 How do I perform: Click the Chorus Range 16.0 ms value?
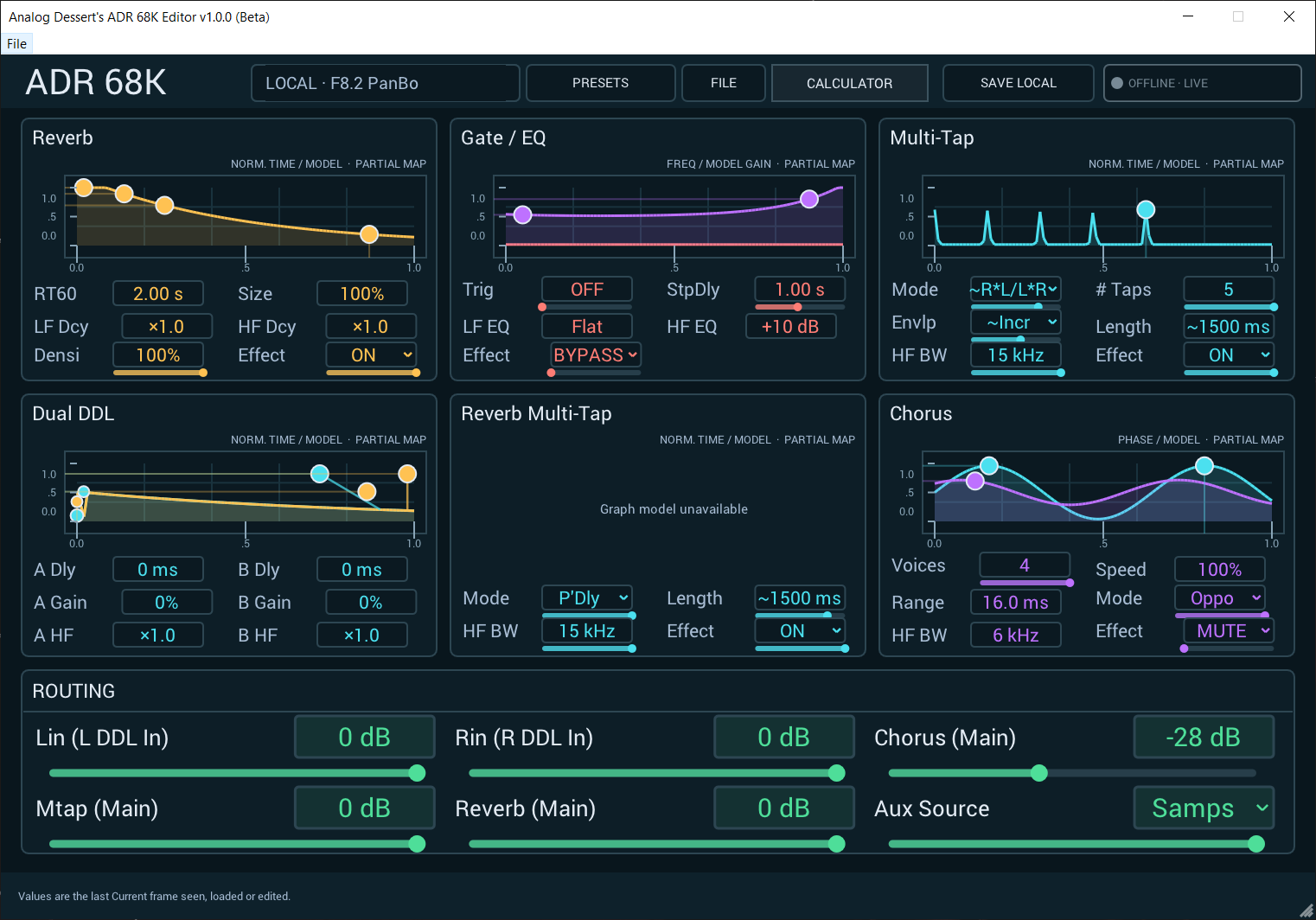pos(1016,603)
